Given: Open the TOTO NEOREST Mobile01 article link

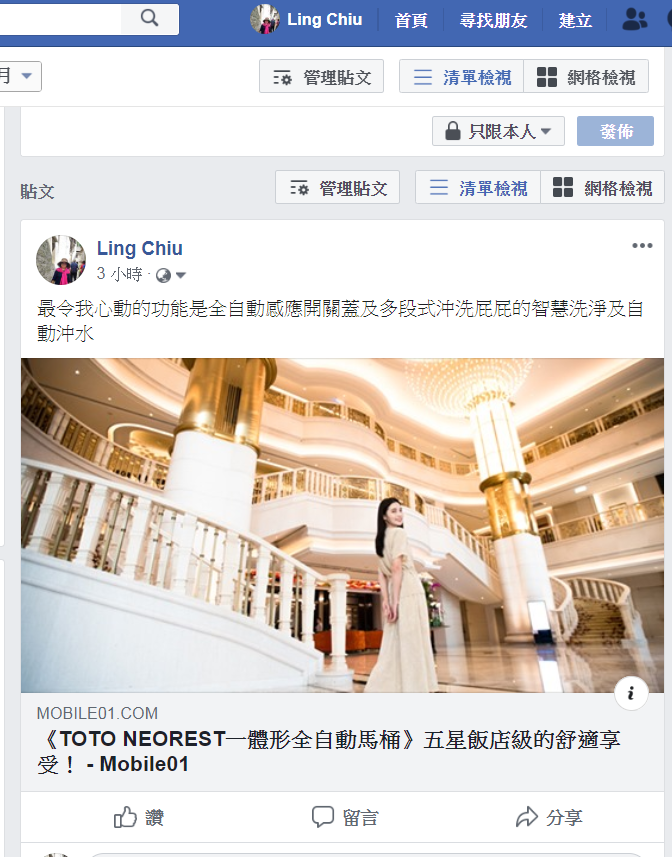Looking at the screenshot, I should tap(331, 751).
